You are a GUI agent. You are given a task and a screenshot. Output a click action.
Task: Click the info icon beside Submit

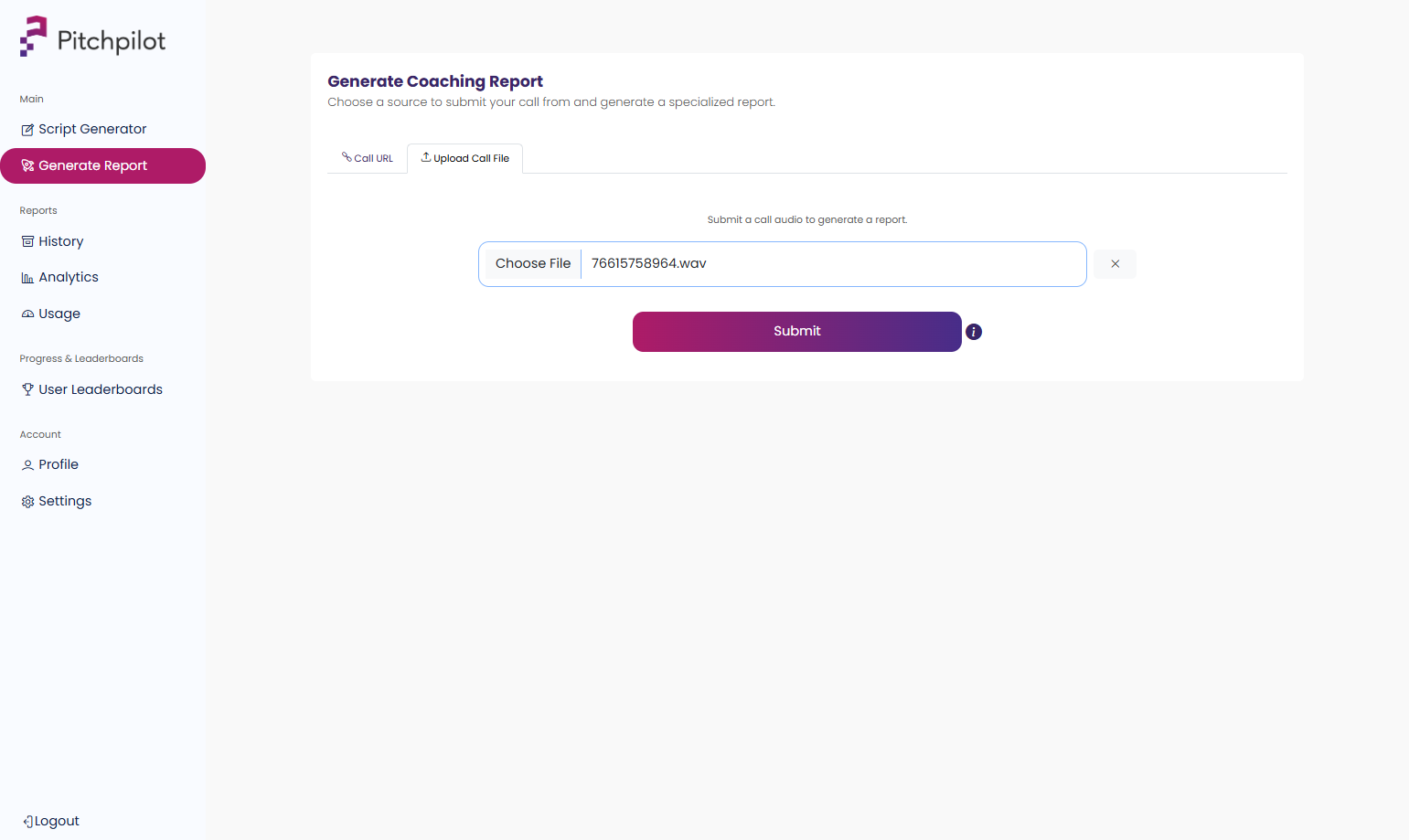974,332
